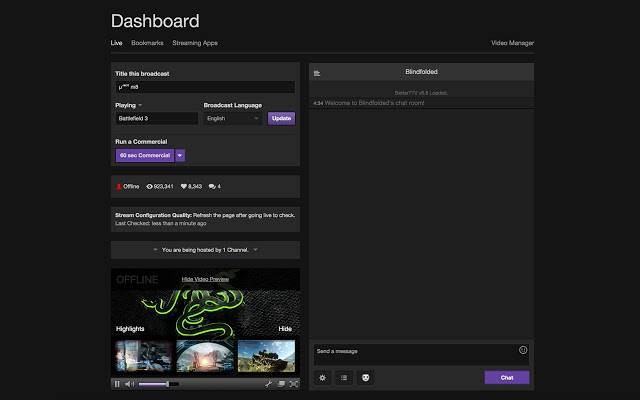Viewport: 640px width, 400px height.
Task: Open the emoticon face menu in chat
Action: click(x=366, y=377)
